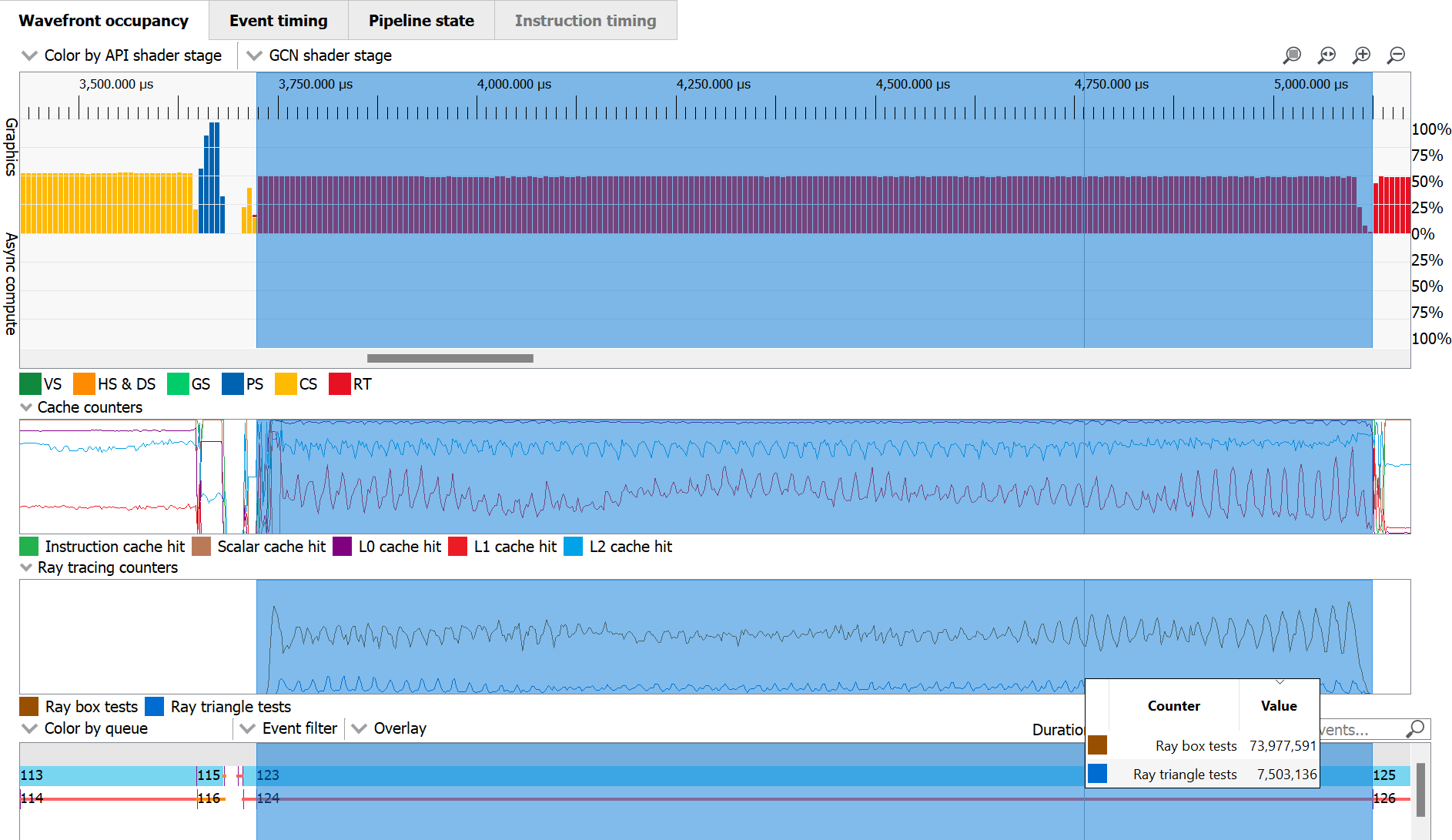Click the zoom reset horizontal-arrows magnifier icon
Image resolution: width=1452 pixels, height=840 pixels.
pyautogui.click(x=1327, y=55)
